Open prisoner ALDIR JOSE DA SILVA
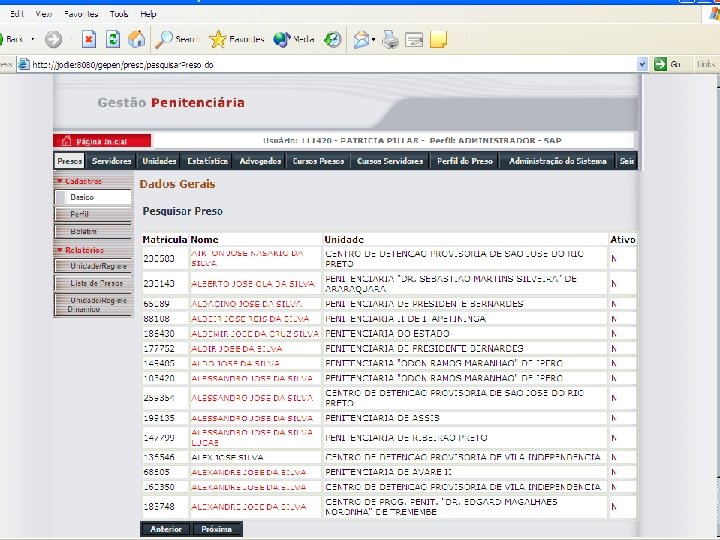 pyautogui.click(x=237, y=349)
